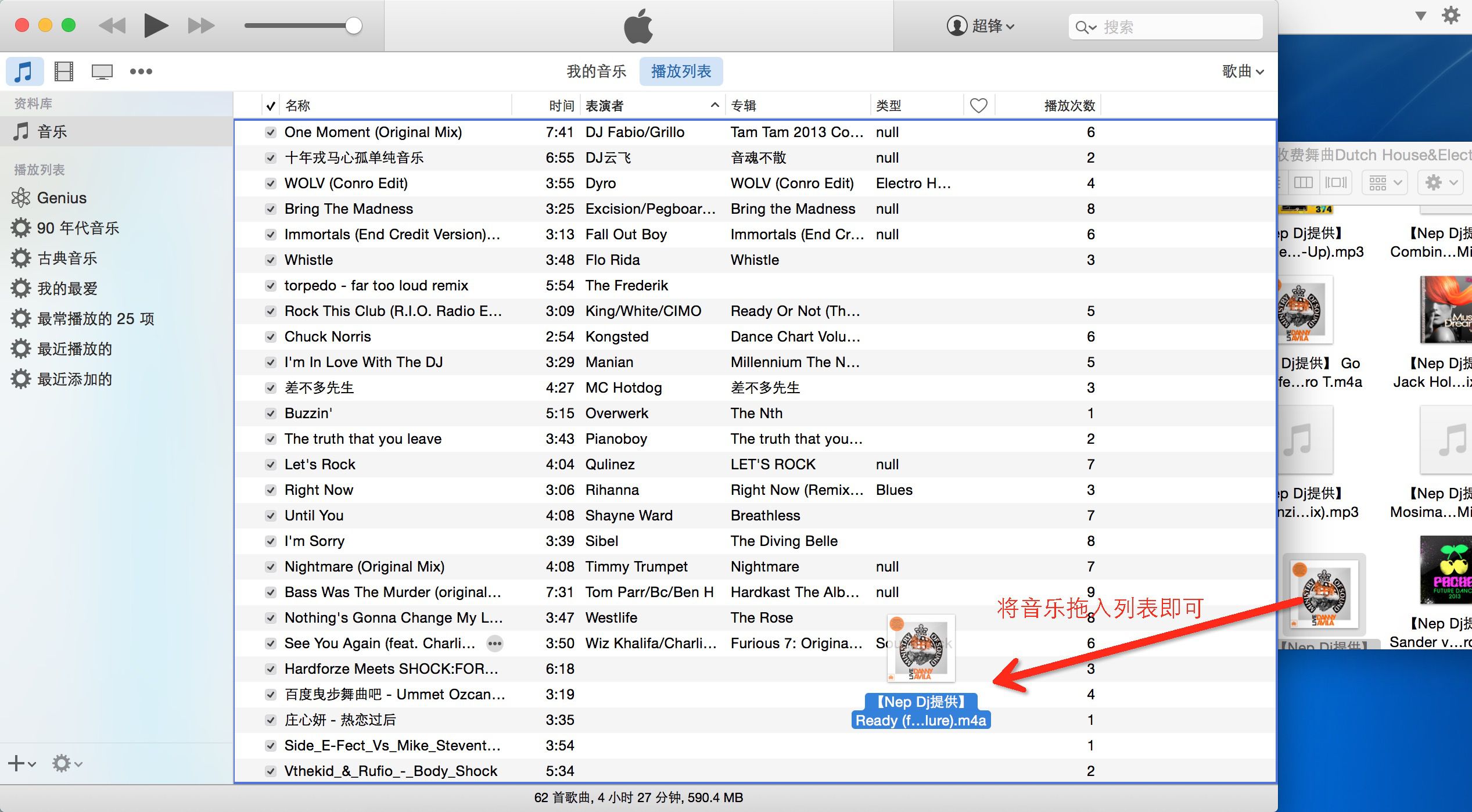Uncheck the Nightmare (Original Mix) checkbox
This screenshot has width=1472, height=812.
(x=270, y=567)
